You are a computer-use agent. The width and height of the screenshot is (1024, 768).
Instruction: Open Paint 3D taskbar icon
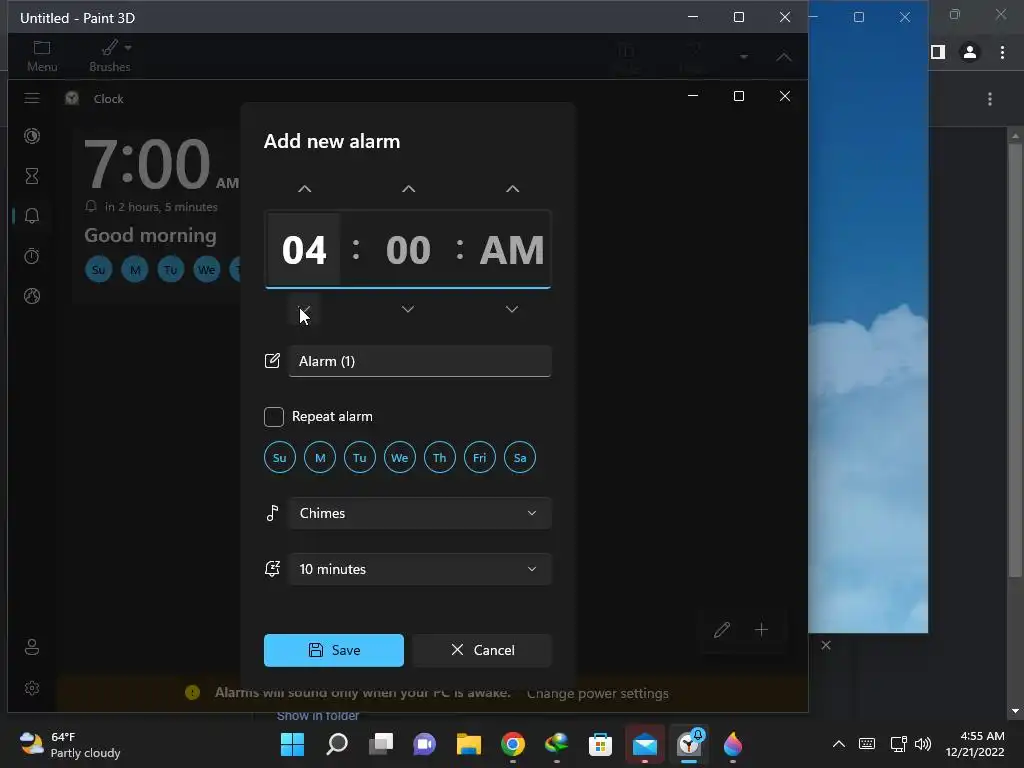pyautogui.click(x=733, y=744)
